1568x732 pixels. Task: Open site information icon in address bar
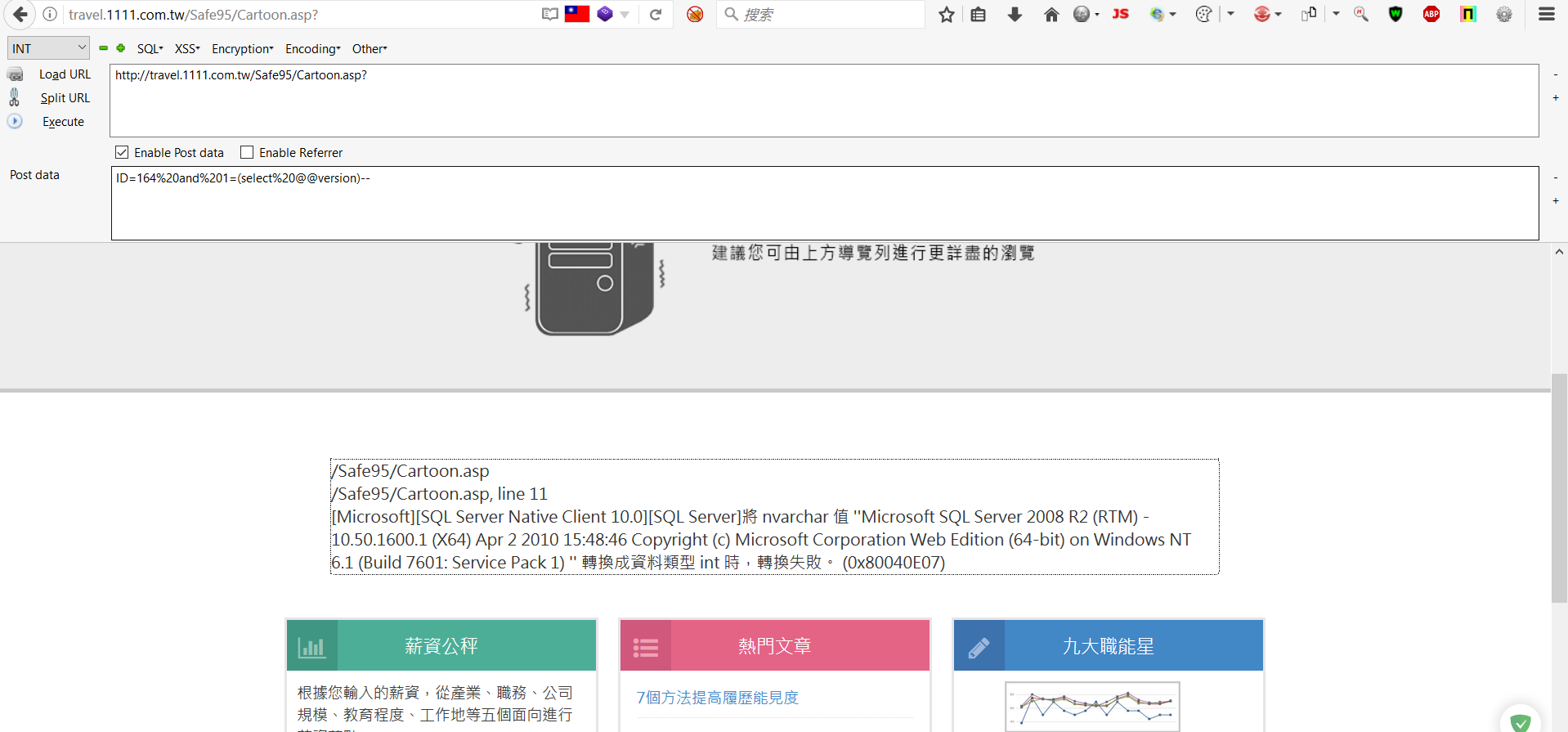click(50, 15)
